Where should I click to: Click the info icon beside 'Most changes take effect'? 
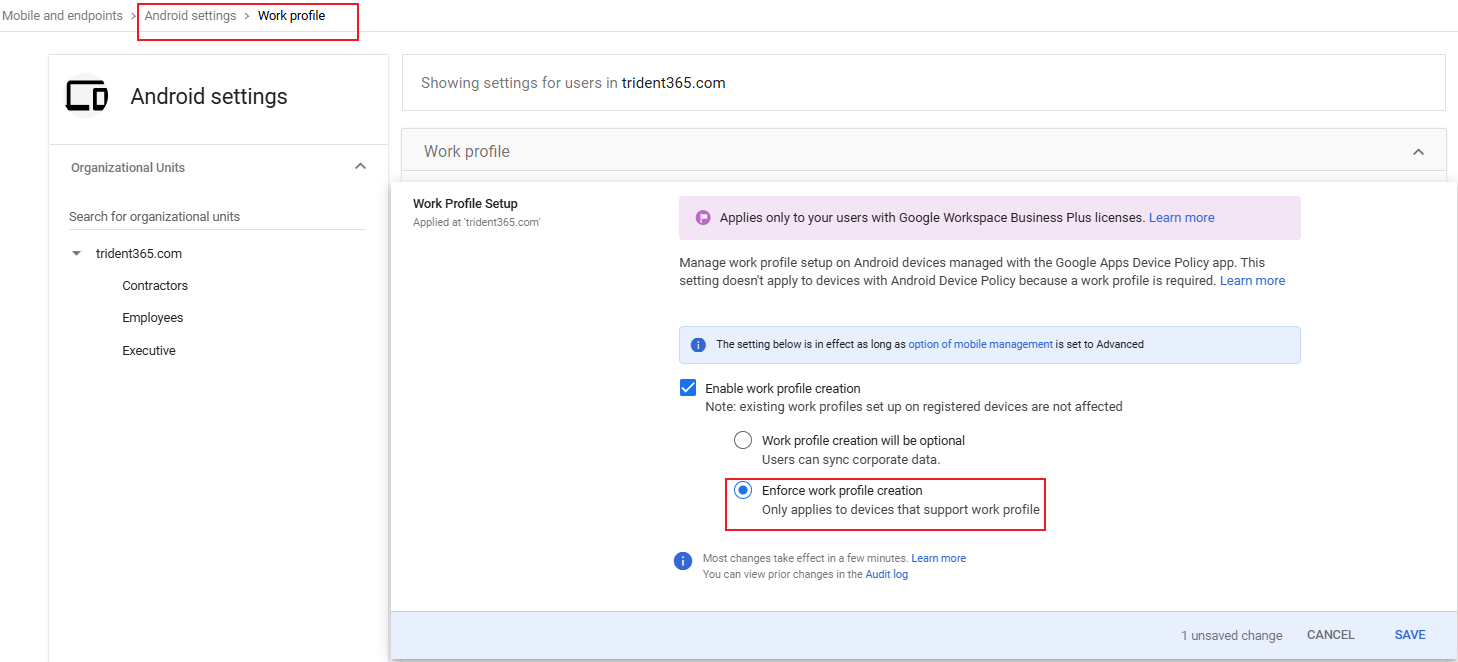point(683,561)
